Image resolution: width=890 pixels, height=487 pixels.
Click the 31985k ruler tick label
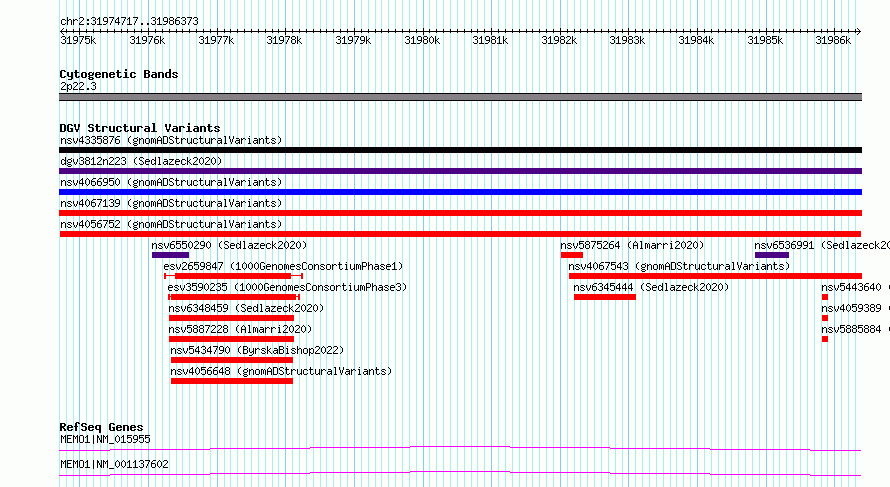(x=765, y=40)
